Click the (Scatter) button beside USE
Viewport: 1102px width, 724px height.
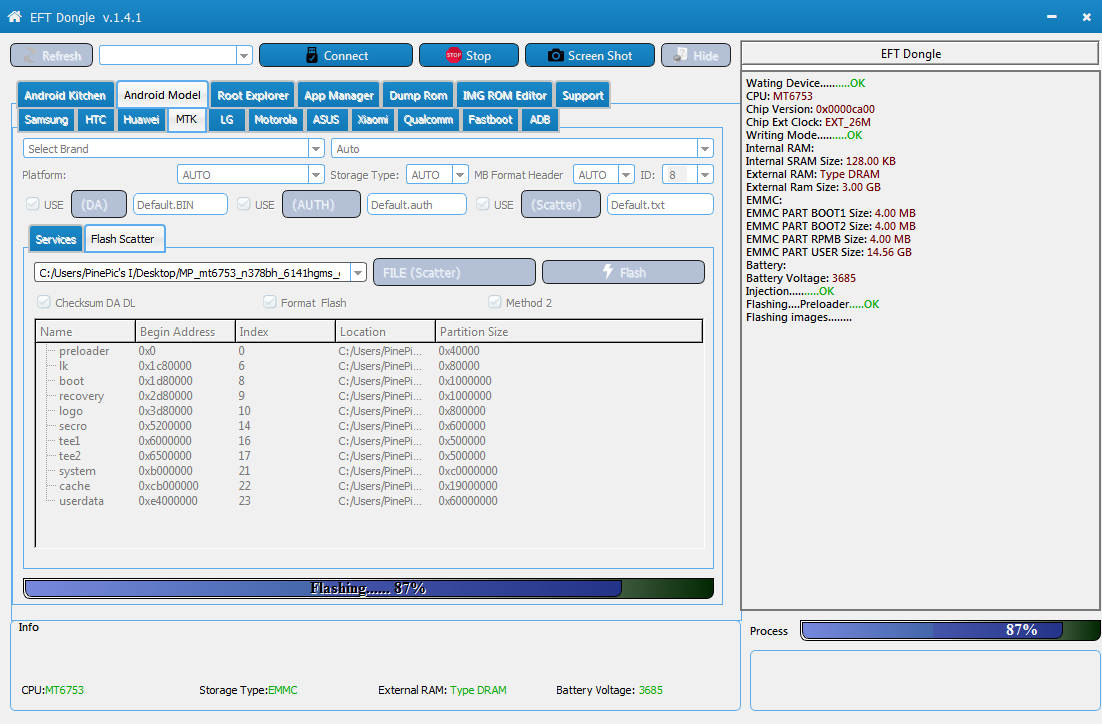[x=560, y=205]
